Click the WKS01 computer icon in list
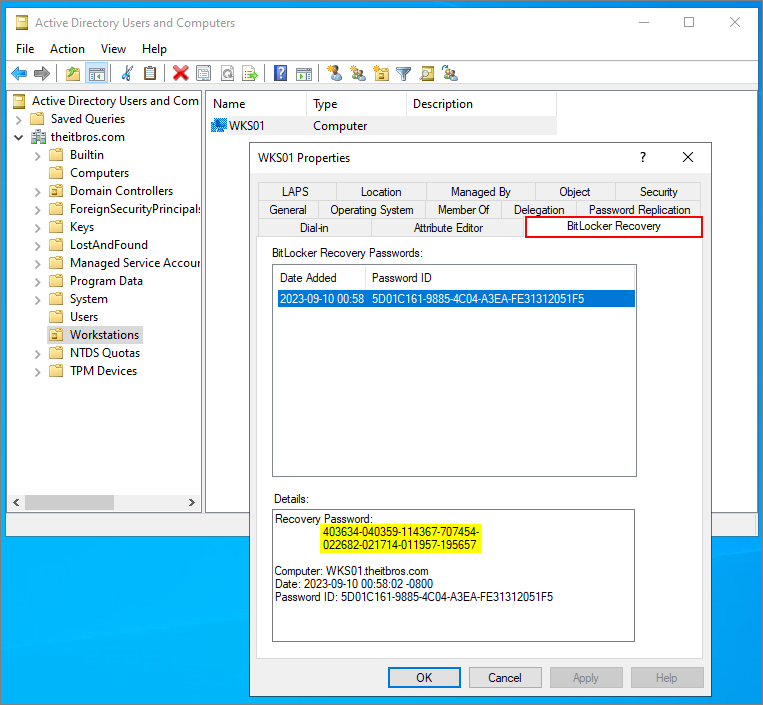This screenshot has height=705, width=763. tap(219, 126)
